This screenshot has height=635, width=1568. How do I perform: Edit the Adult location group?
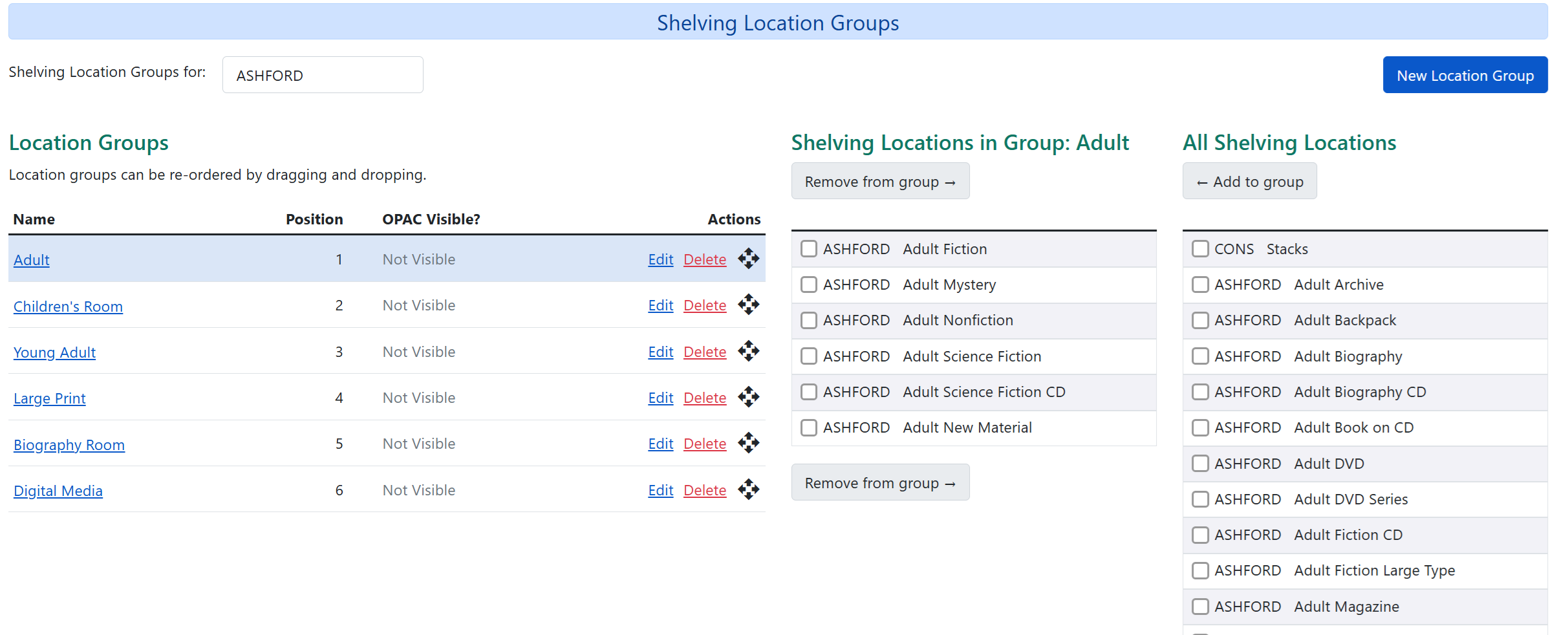[660, 259]
